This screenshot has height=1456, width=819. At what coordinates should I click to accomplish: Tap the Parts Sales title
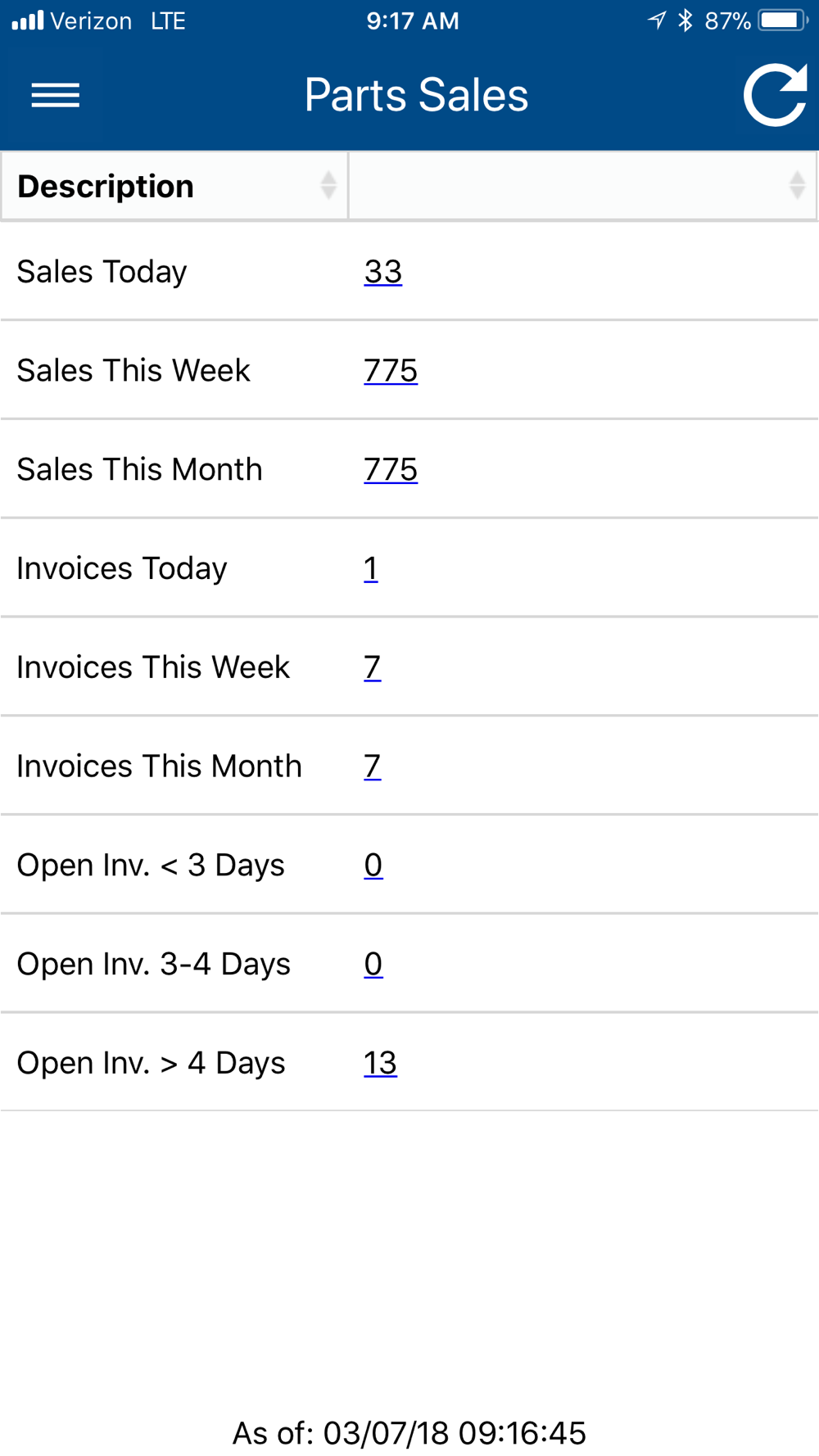pos(416,95)
